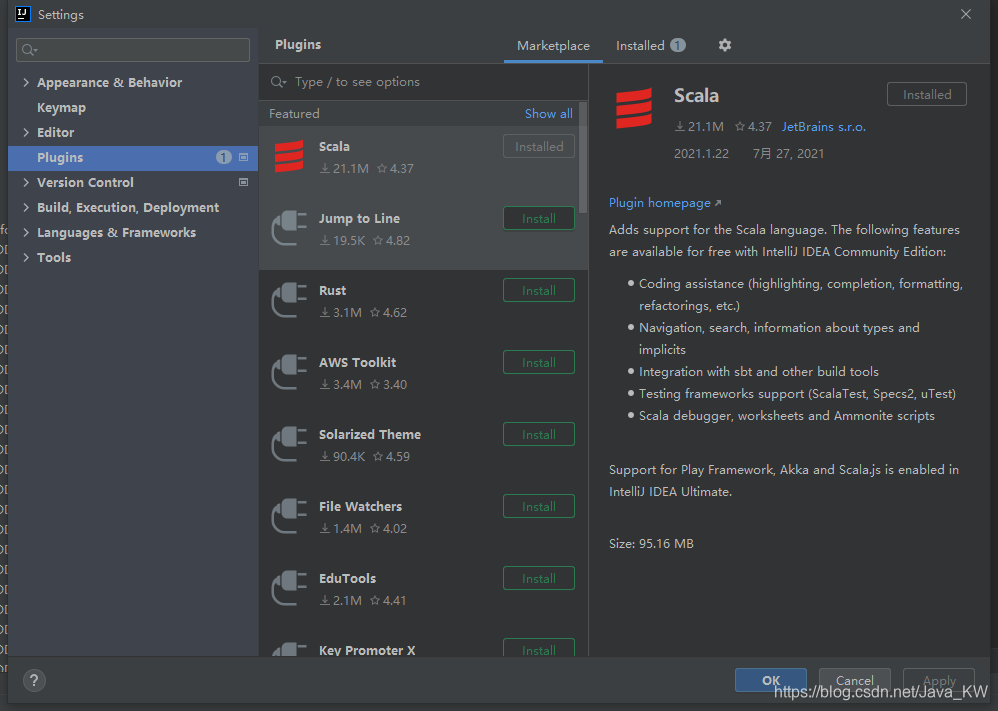Select the Scala plugin name in list
This screenshot has width=998, height=711.
pyautogui.click(x=334, y=146)
